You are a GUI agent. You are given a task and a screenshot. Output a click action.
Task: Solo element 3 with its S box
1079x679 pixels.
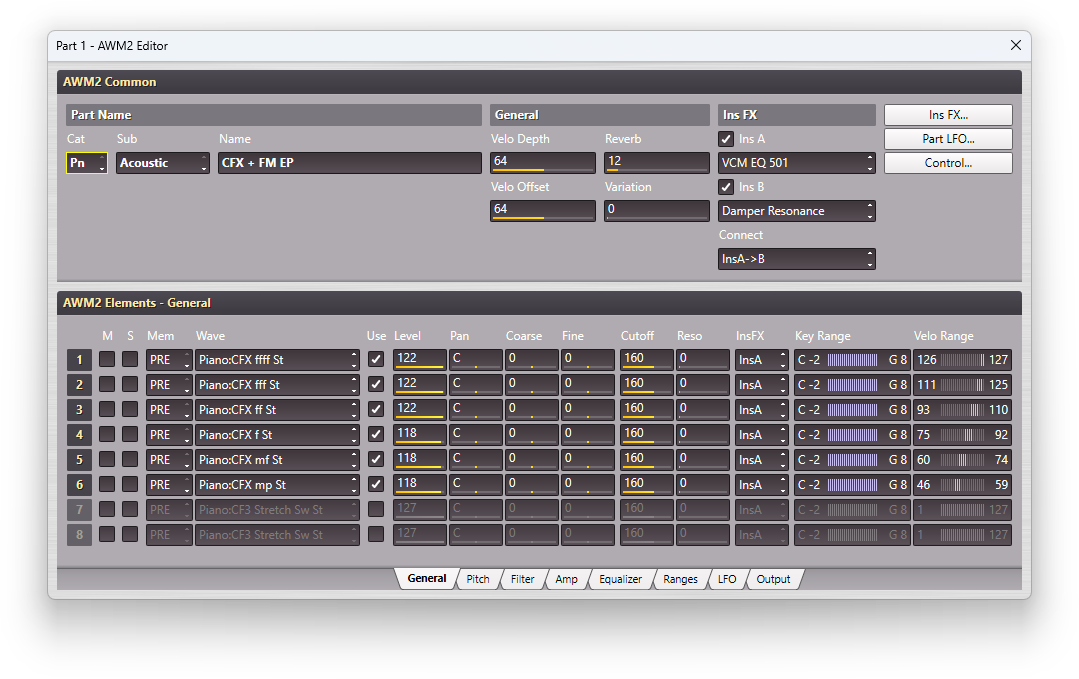point(130,409)
